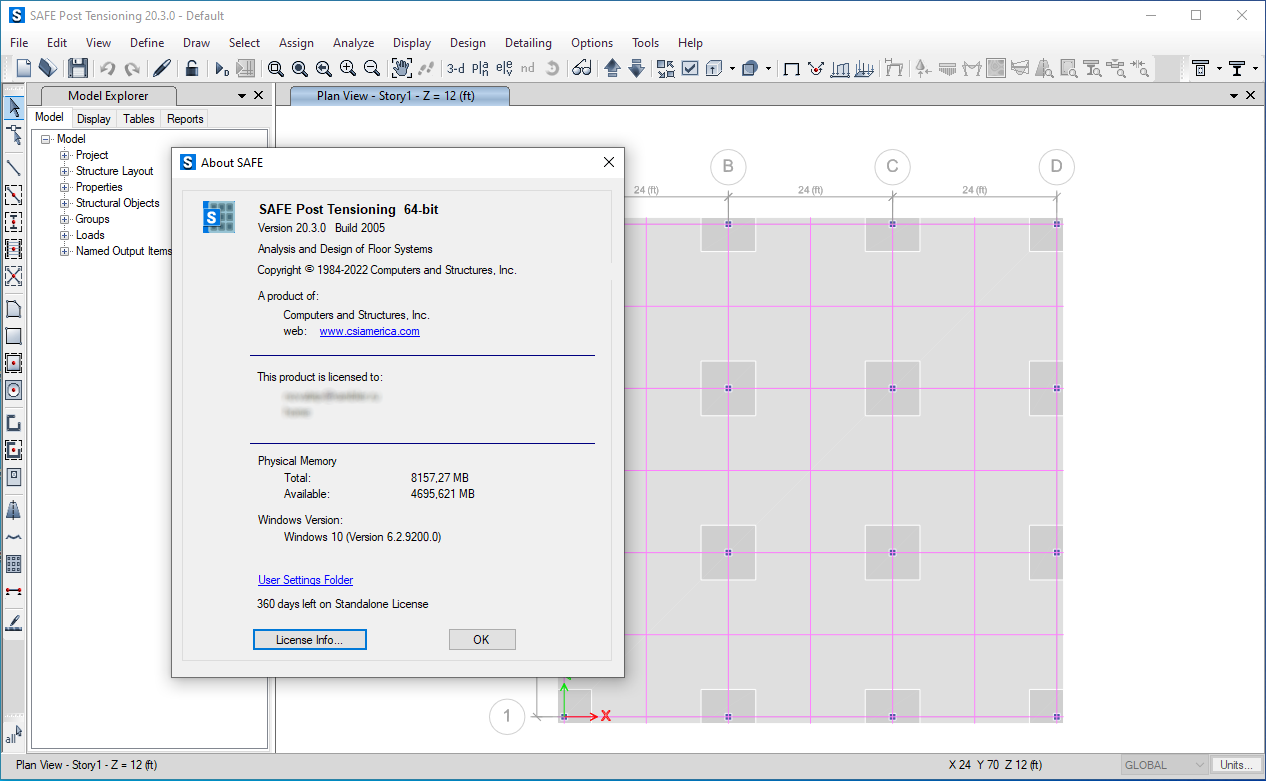Click the Zoom In plus magnifier
This screenshot has height=781, width=1266.
348,68
